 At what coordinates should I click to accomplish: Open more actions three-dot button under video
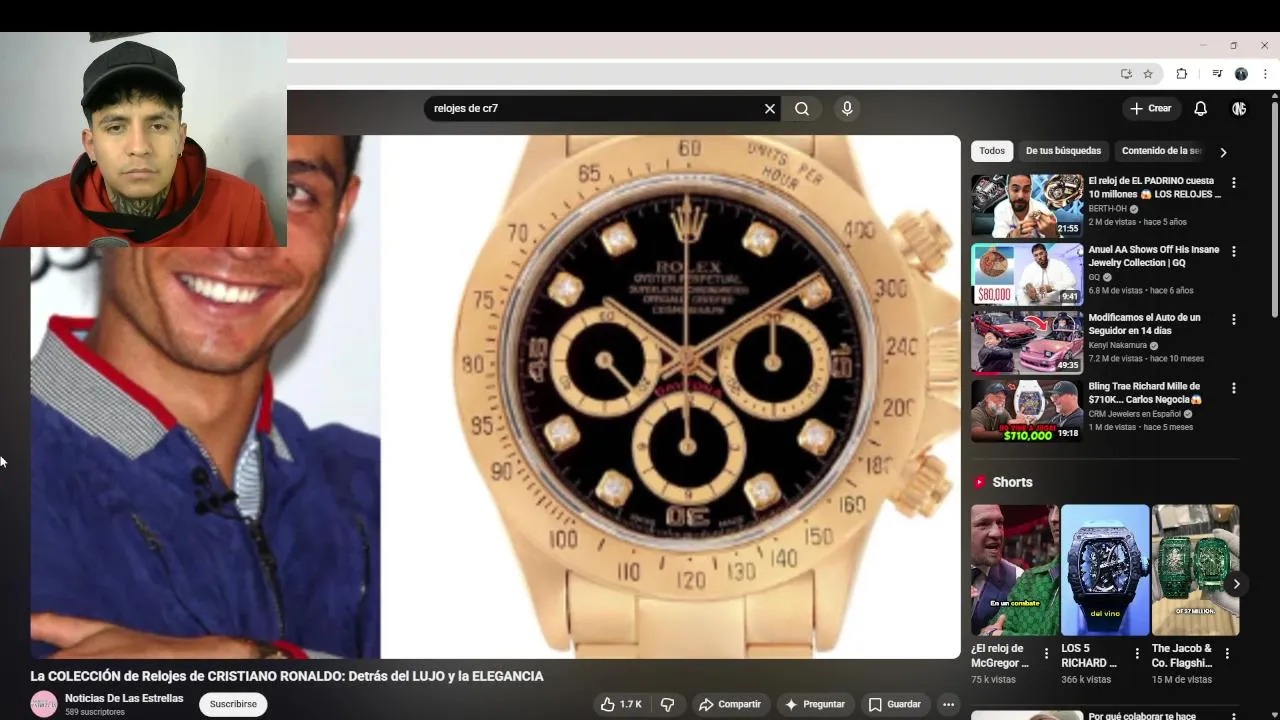coord(948,704)
